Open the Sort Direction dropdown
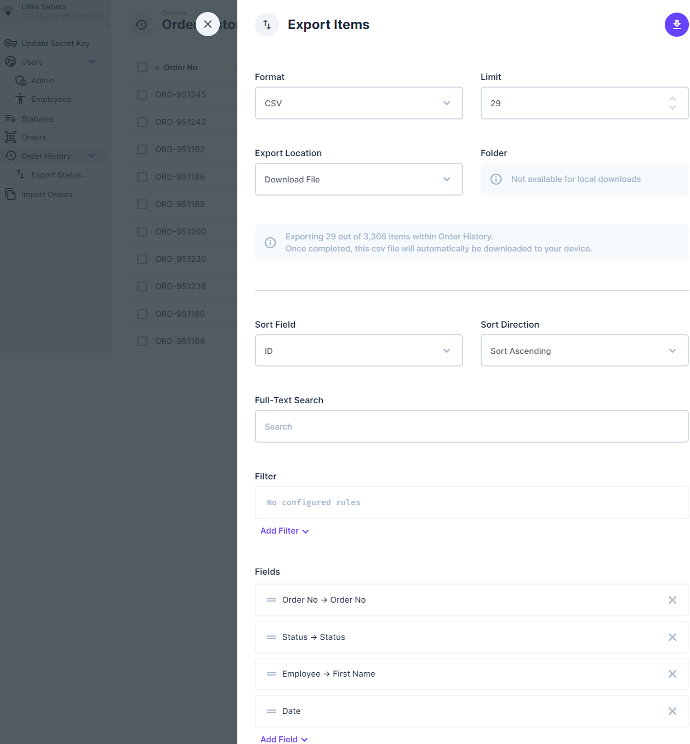The height and width of the screenshot is (744, 690). pos(584,351)
